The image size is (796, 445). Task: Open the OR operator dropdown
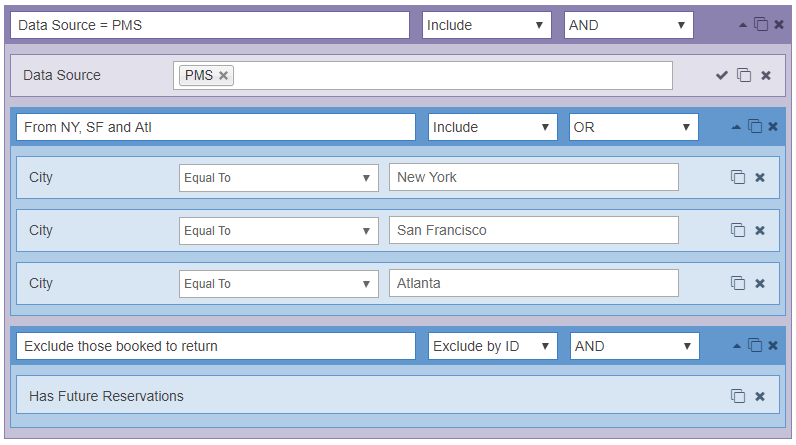pos(634,127)
